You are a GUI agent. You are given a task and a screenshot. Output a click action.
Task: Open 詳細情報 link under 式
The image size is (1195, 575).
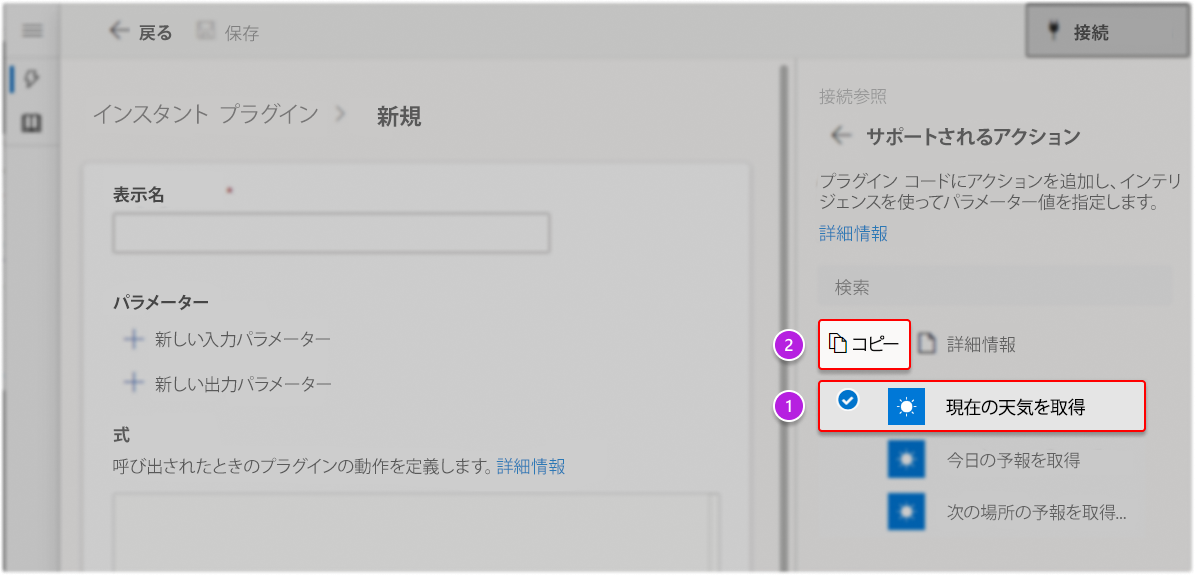tap(531, 466)
